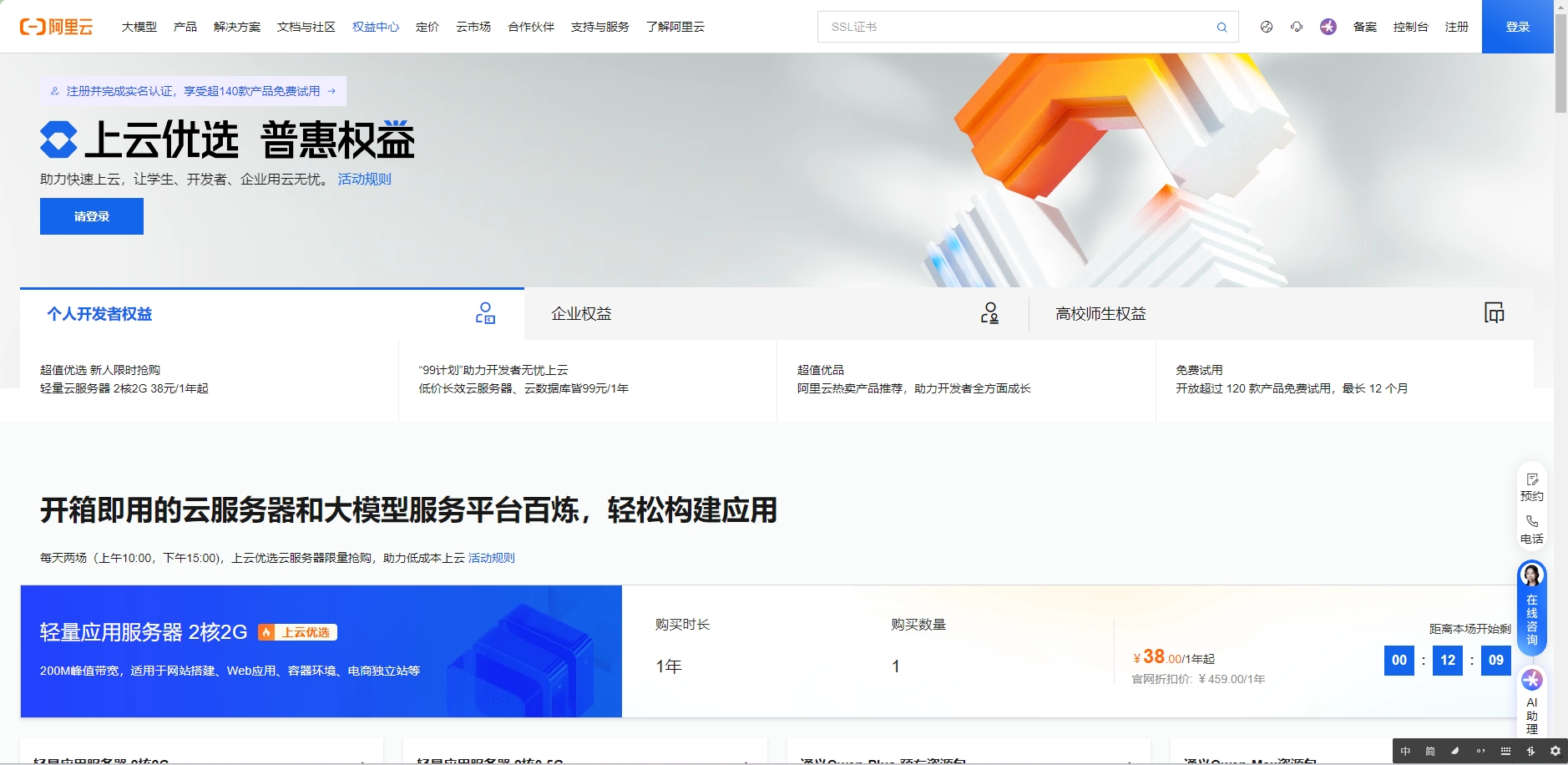Open the IME soft keyboard icon
Viewport: 1568px width, 765px height.
point(1505,751)
